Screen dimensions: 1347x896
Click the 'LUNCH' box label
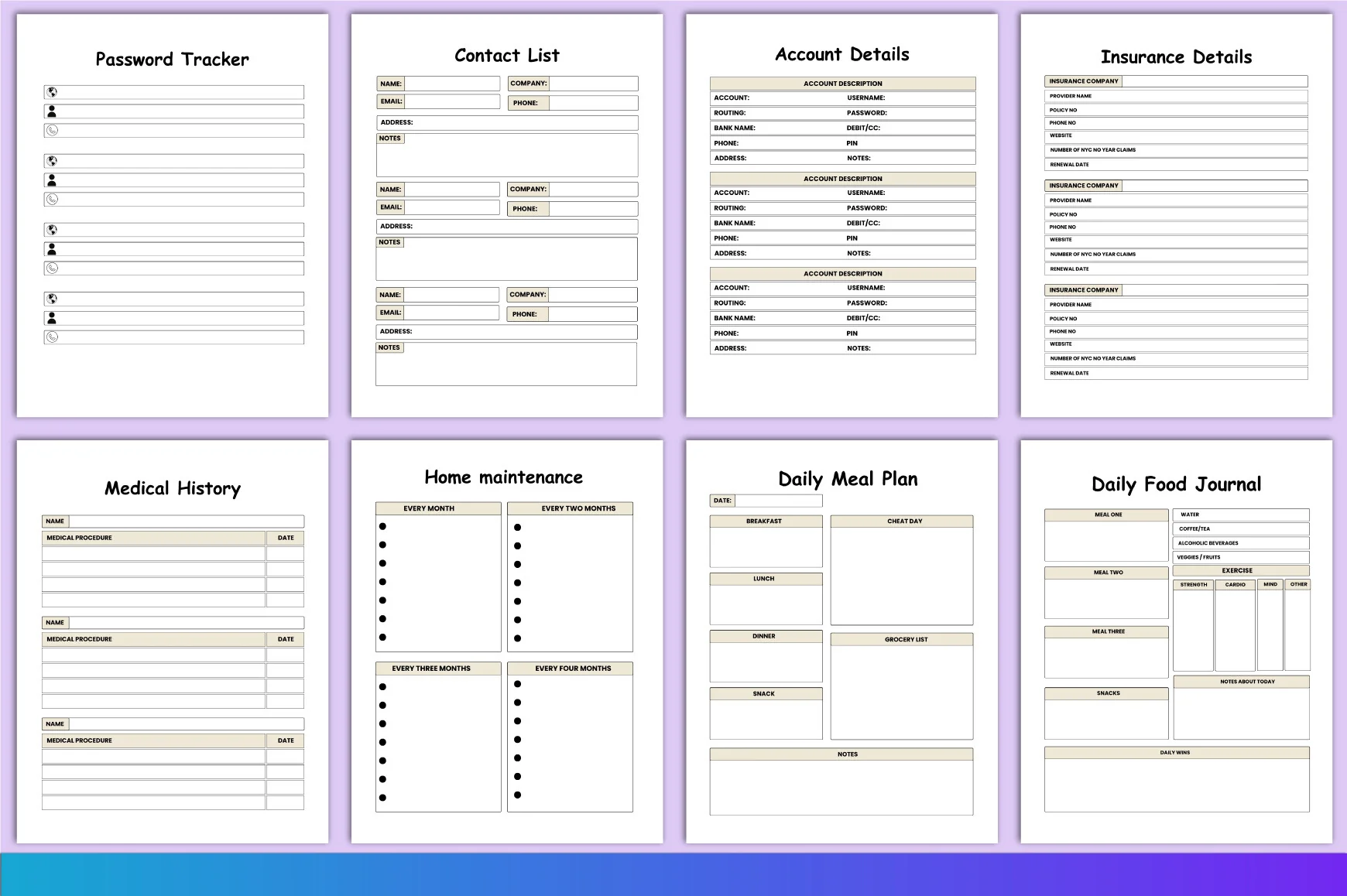766,579
